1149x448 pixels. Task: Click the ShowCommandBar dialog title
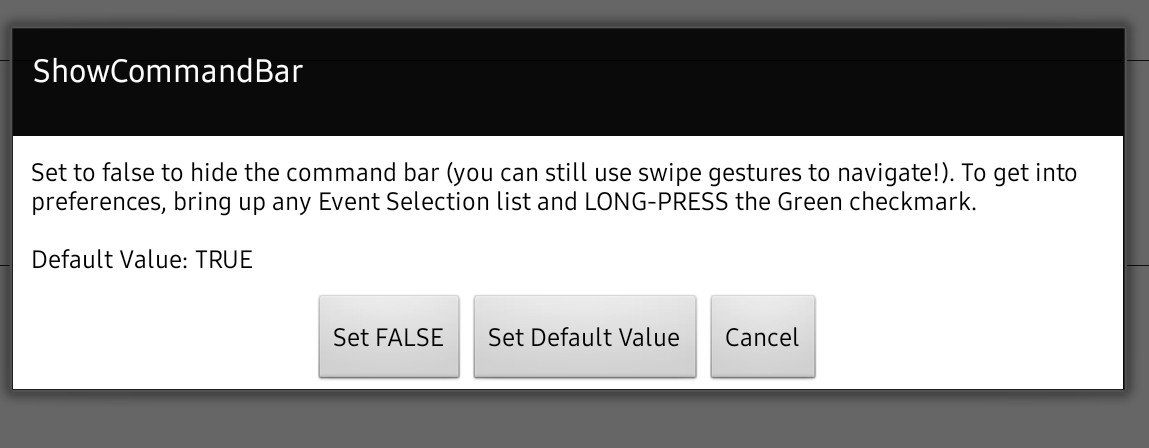tap(168, 73)
